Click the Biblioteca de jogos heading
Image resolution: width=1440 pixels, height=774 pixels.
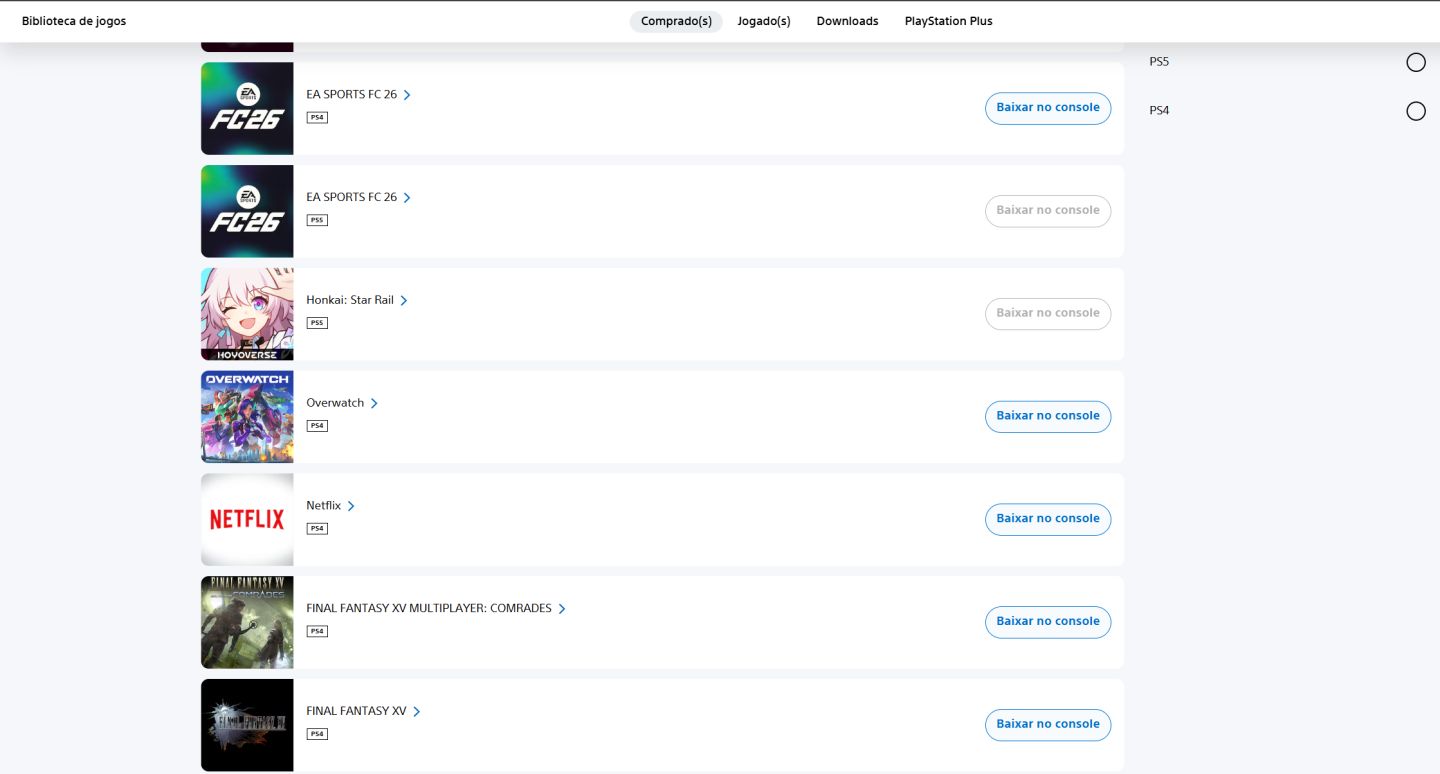pyautogui.click(x=74, y=21)
